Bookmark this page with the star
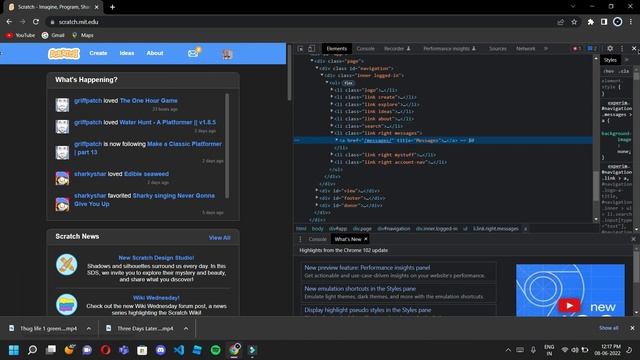 pos(574,22)
